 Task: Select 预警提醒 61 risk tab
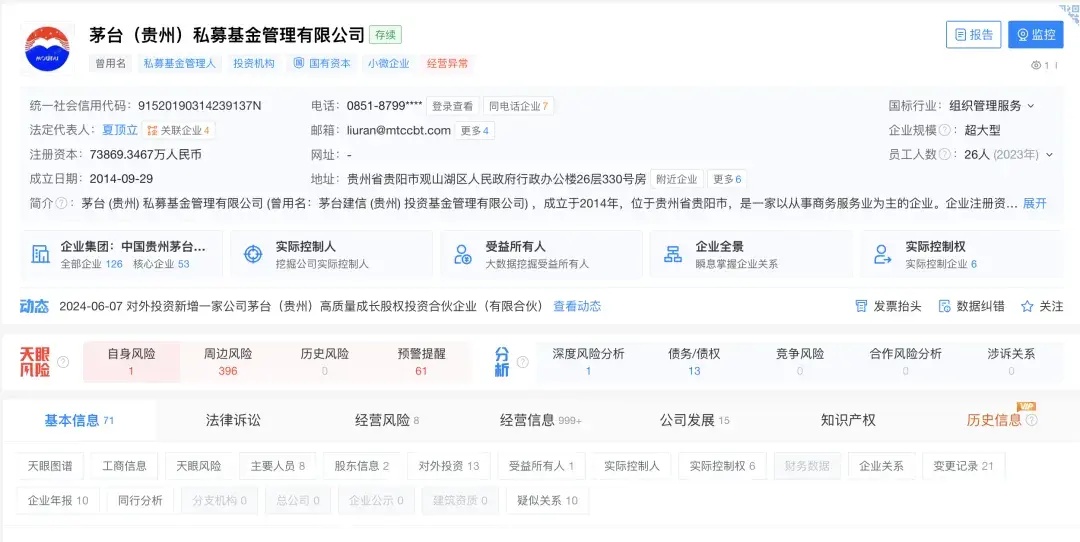[422, 362]
